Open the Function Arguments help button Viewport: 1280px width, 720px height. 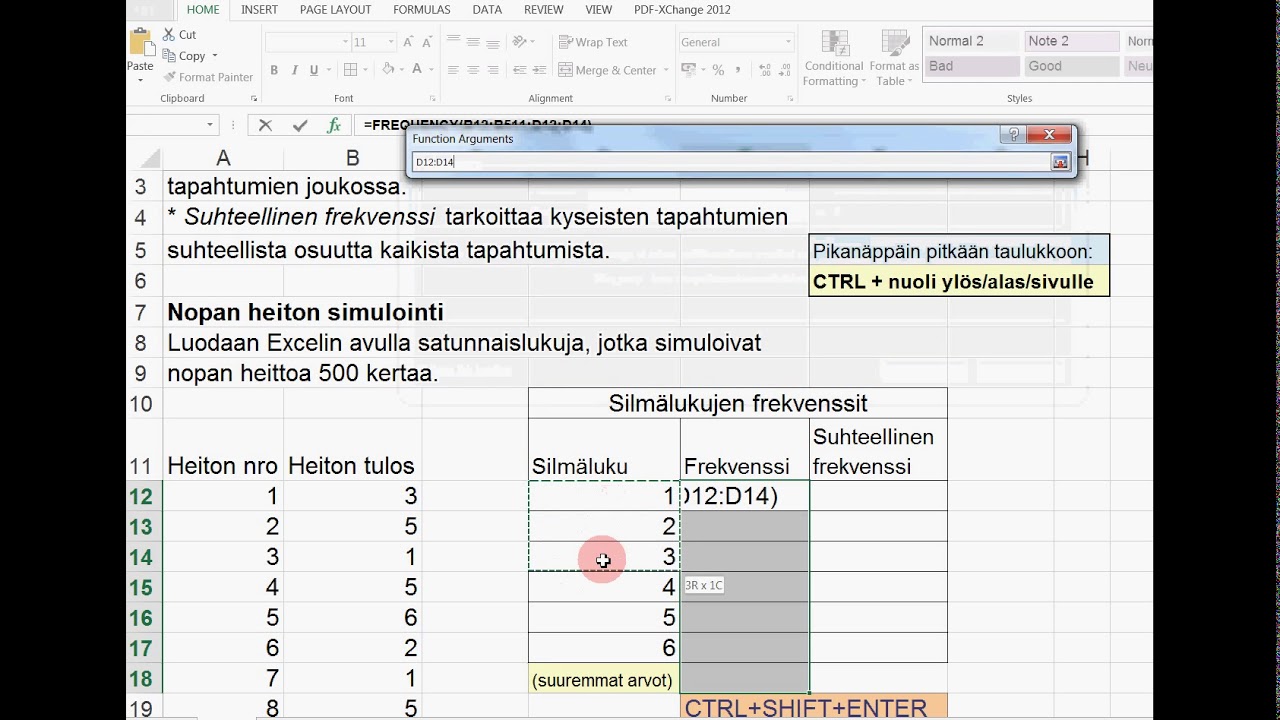pyautogui.click(x=1013, y=135)
